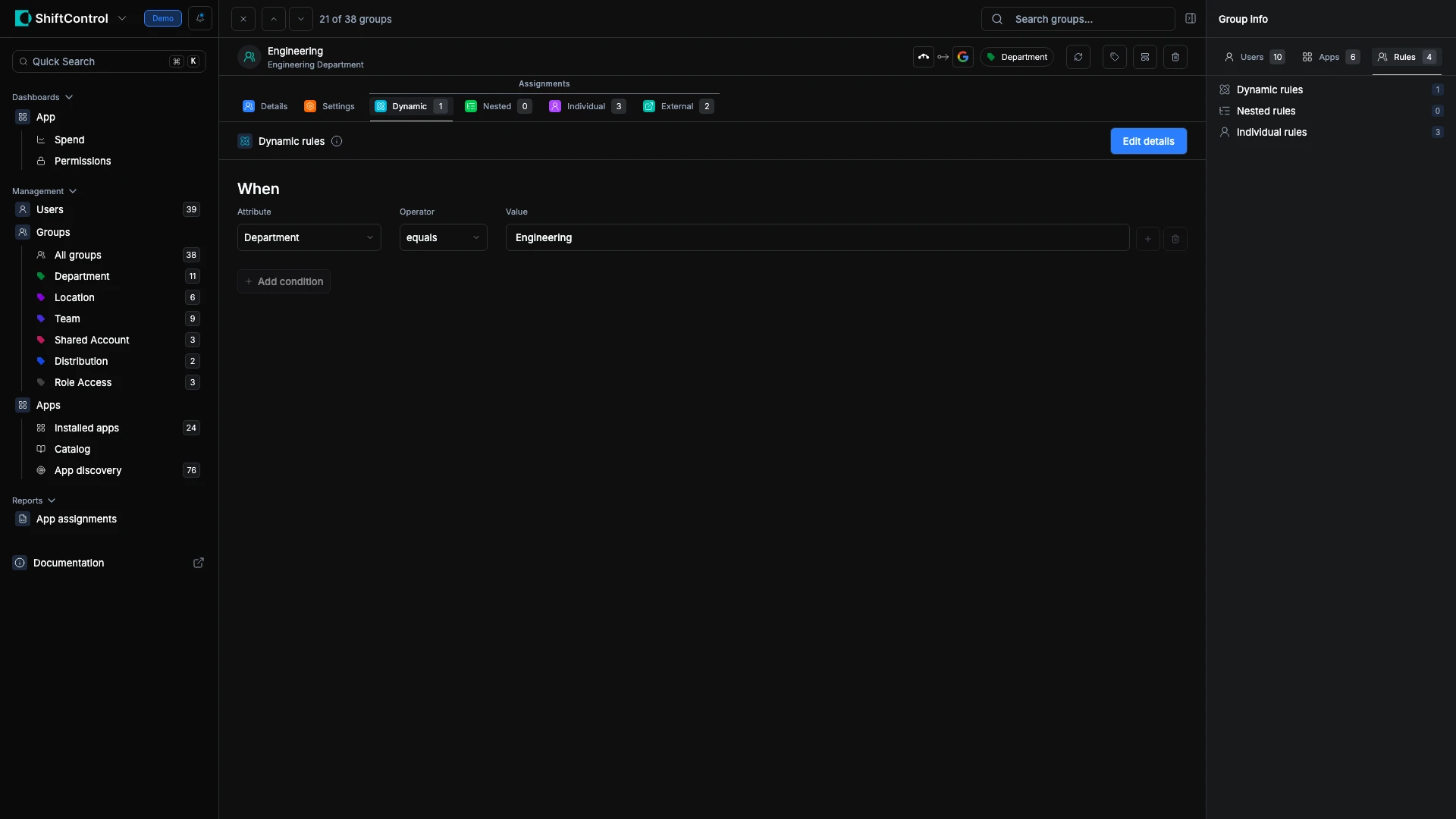This screenshot has width=1456, height=819.
Task: Open the Attribute dropdown set to Department
Action: point(309,237)
